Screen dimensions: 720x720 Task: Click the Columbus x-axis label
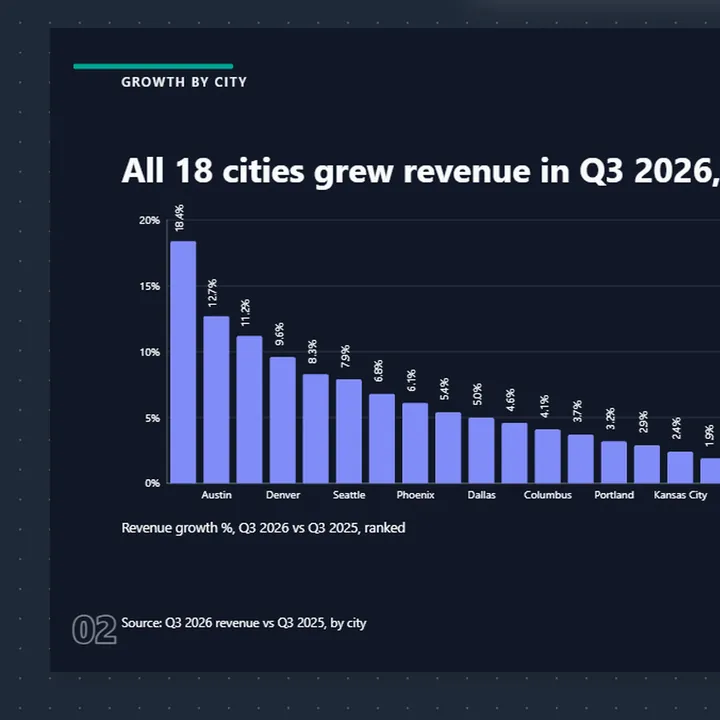548,495
